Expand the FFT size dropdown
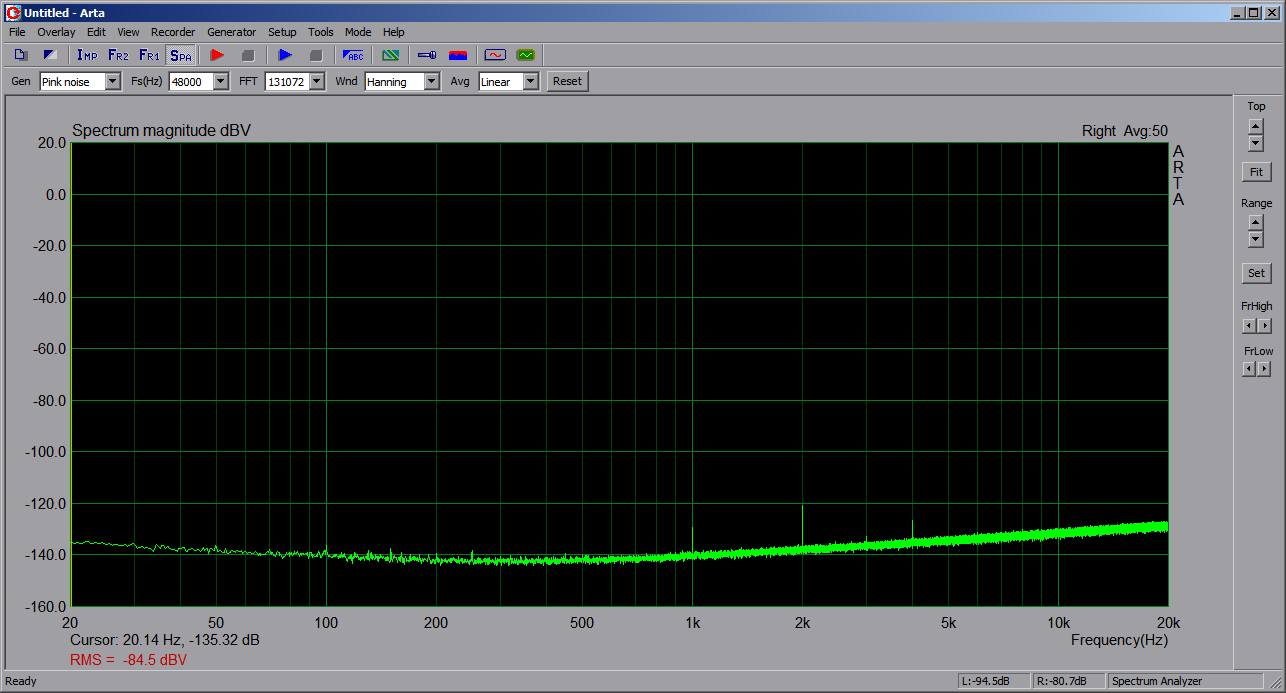Viewport: 1286px width, 693px height. tap(317, 82)
